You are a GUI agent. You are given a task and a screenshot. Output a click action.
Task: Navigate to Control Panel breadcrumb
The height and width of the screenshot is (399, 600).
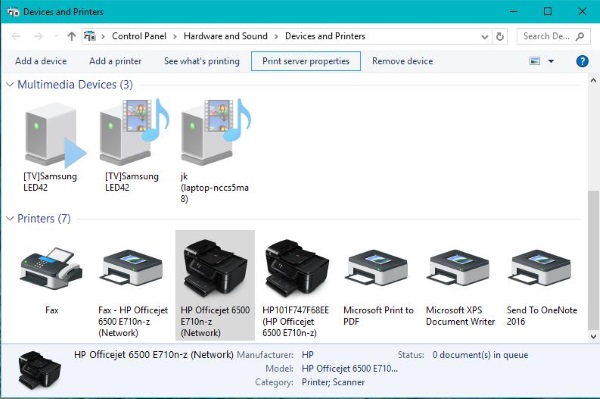click(139, 36)
